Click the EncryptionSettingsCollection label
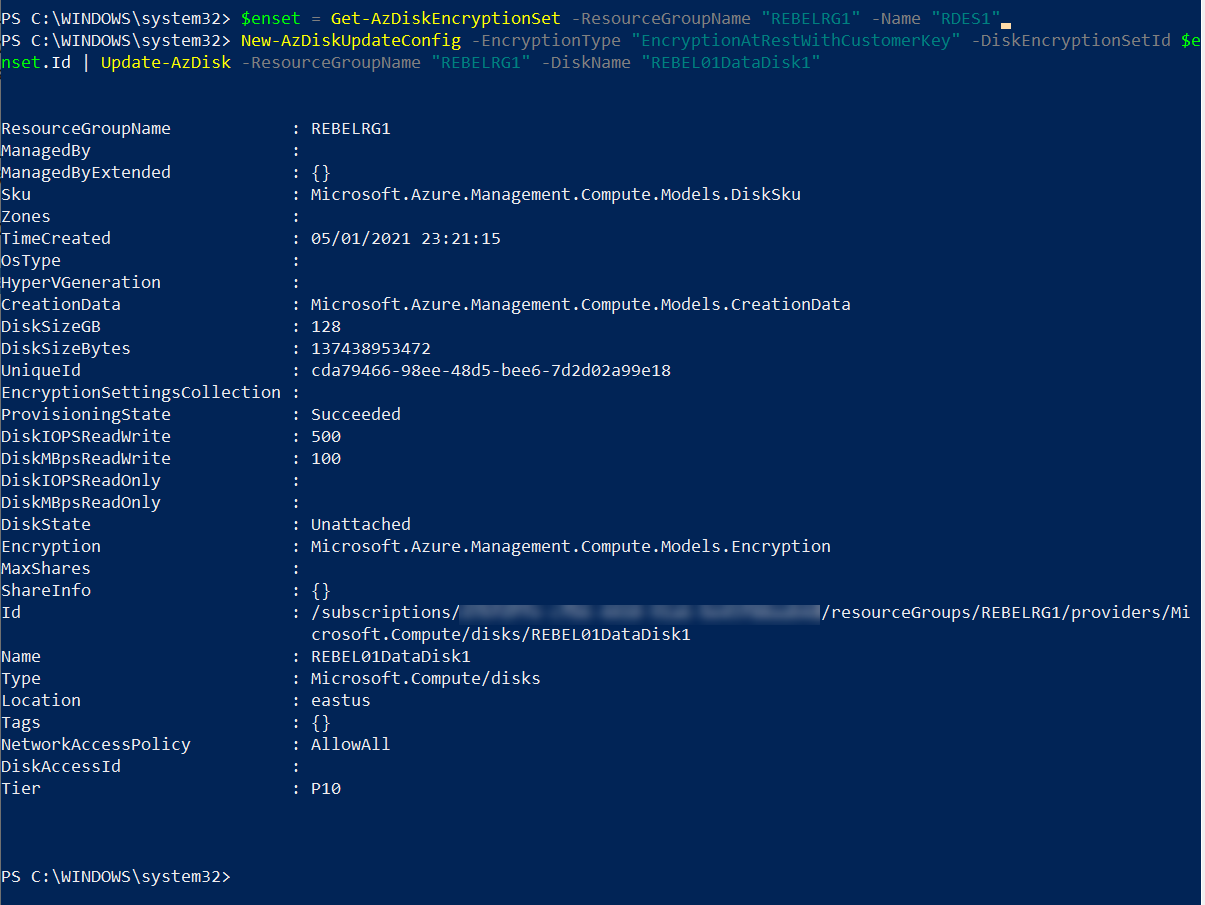 [141, 393]
